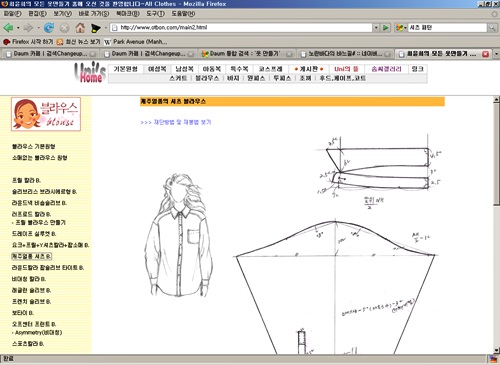This screenshot has width=500, height=365.
Task: Click the shirt illustration image
Action: point(179,235)
